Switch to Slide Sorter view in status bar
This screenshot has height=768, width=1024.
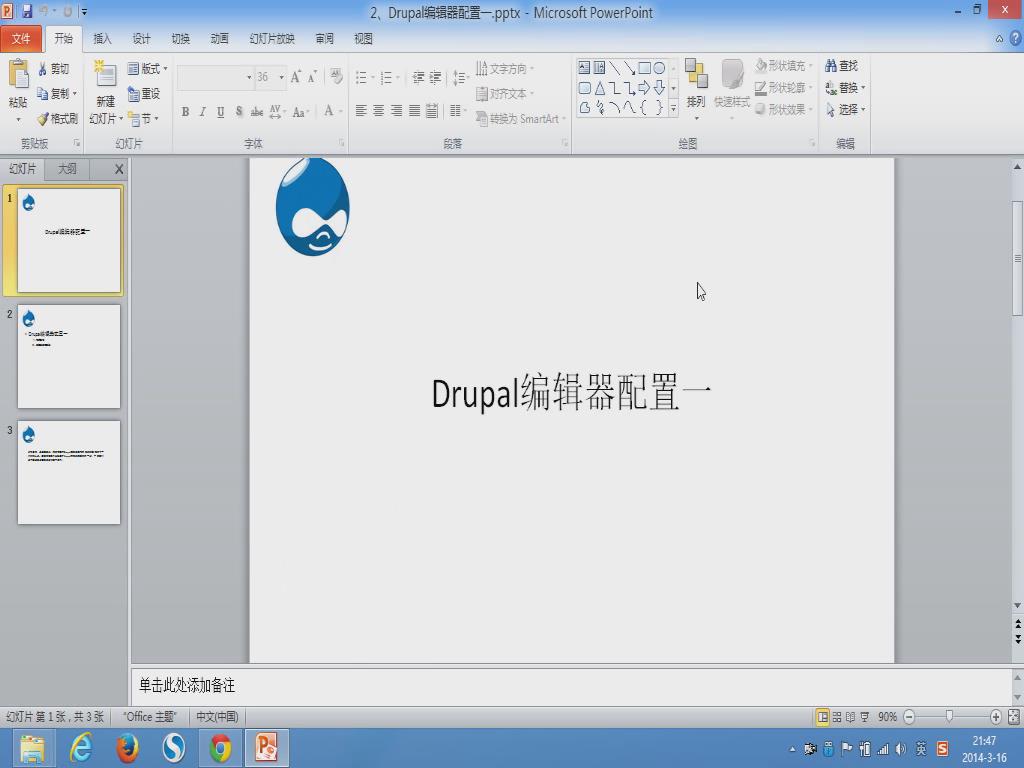837,717
